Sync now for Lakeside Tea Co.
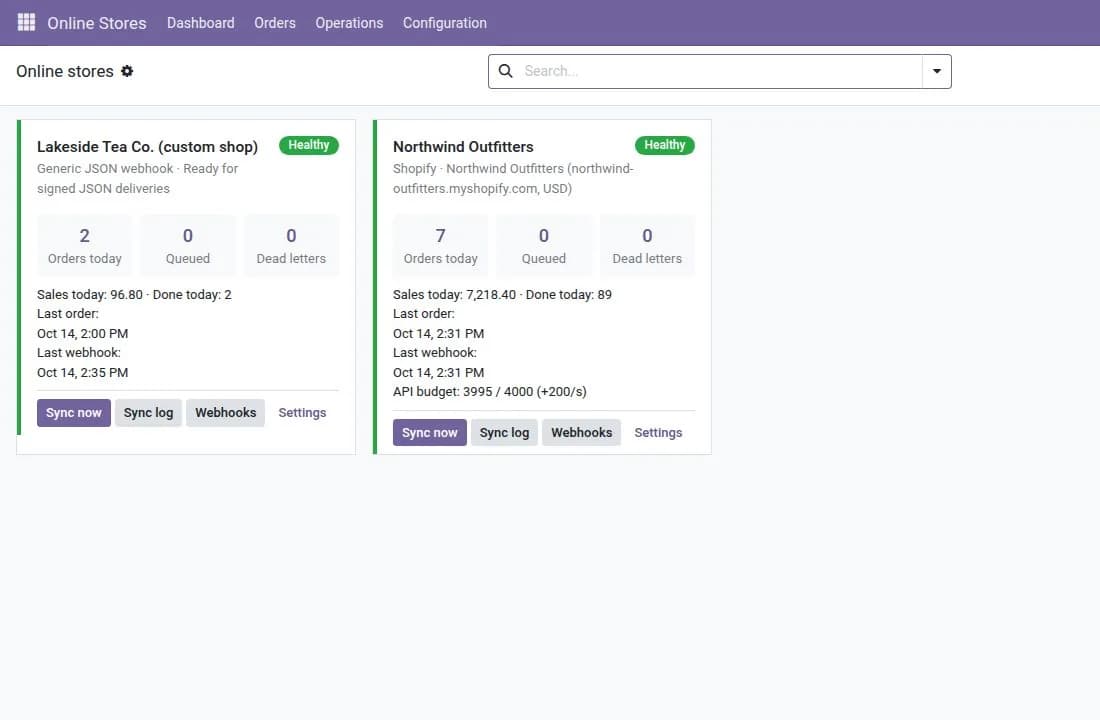The height and width of the screenshot is (720, 1100). [x=74, y=413]
